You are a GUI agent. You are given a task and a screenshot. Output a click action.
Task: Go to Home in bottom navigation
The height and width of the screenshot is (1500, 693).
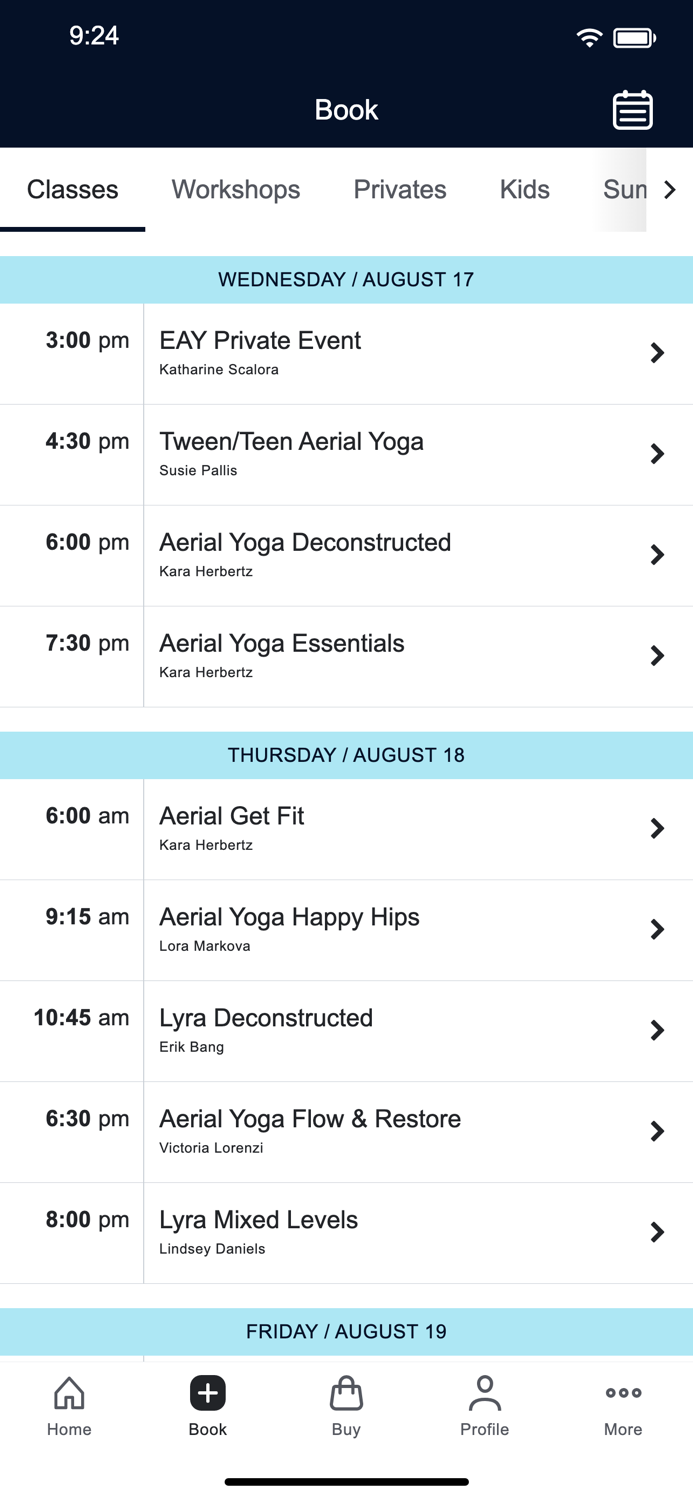point(69,1405)
